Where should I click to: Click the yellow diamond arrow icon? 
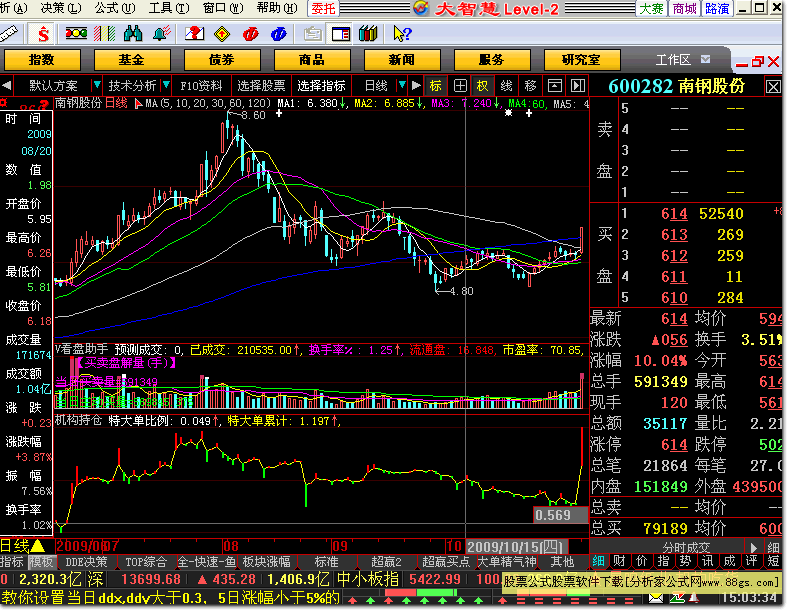(222, 34)
